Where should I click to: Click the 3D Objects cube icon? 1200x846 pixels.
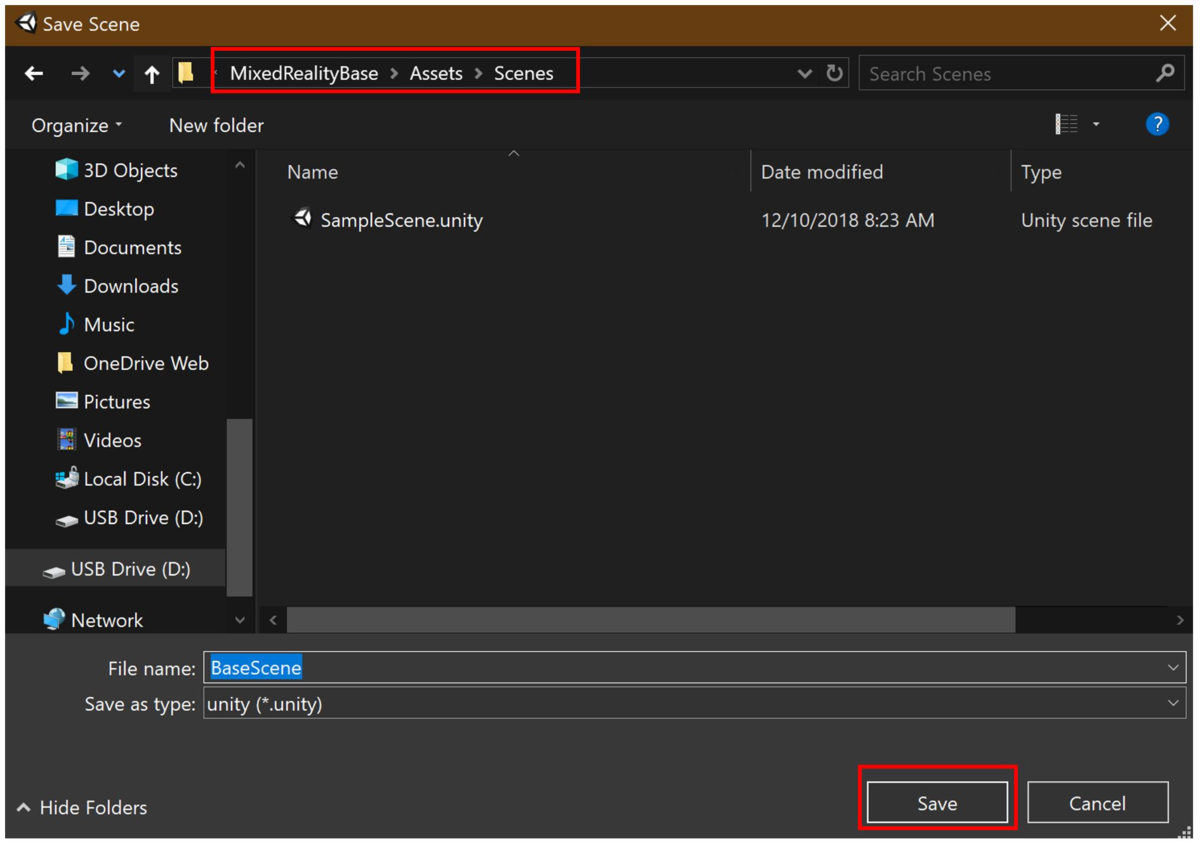point(66,169)
